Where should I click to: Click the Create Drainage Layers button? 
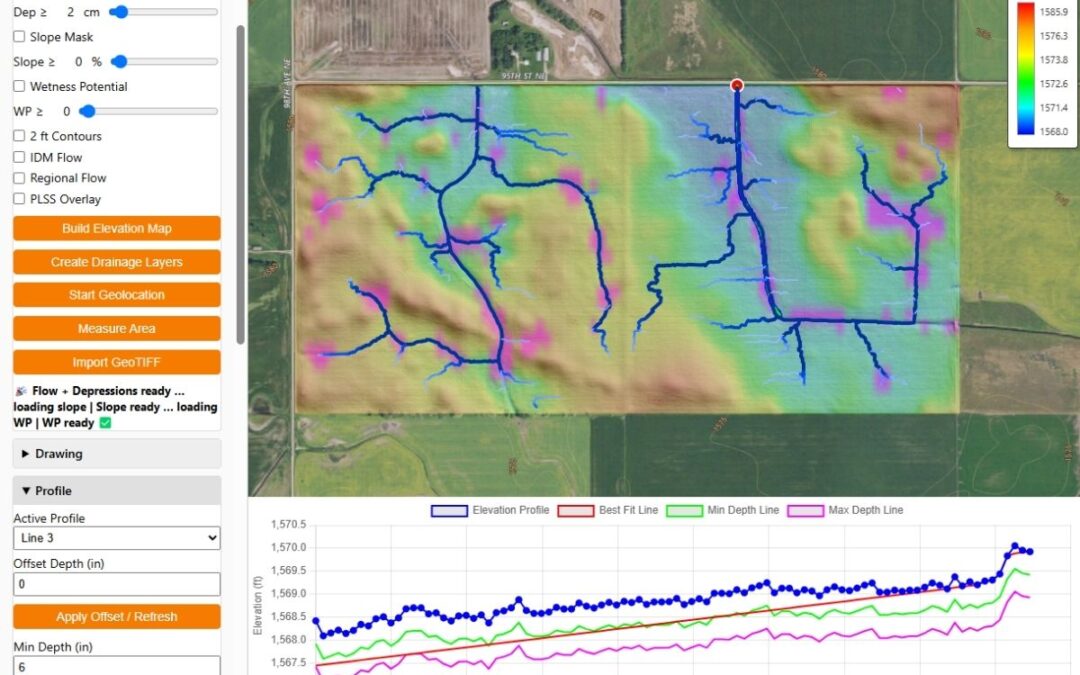(116, 262)
